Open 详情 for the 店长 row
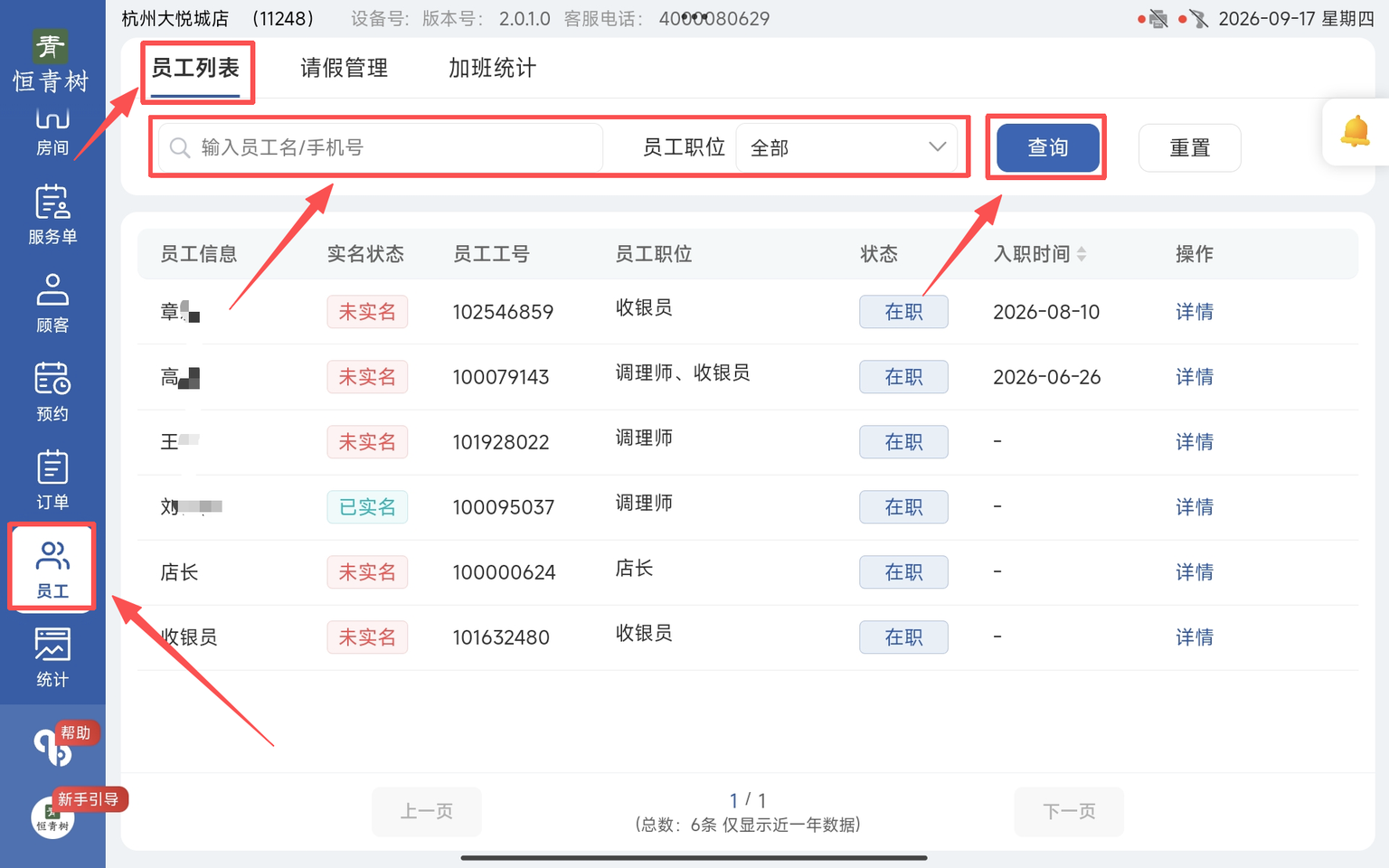The image size is (1389, 868). coord(1194,572)
